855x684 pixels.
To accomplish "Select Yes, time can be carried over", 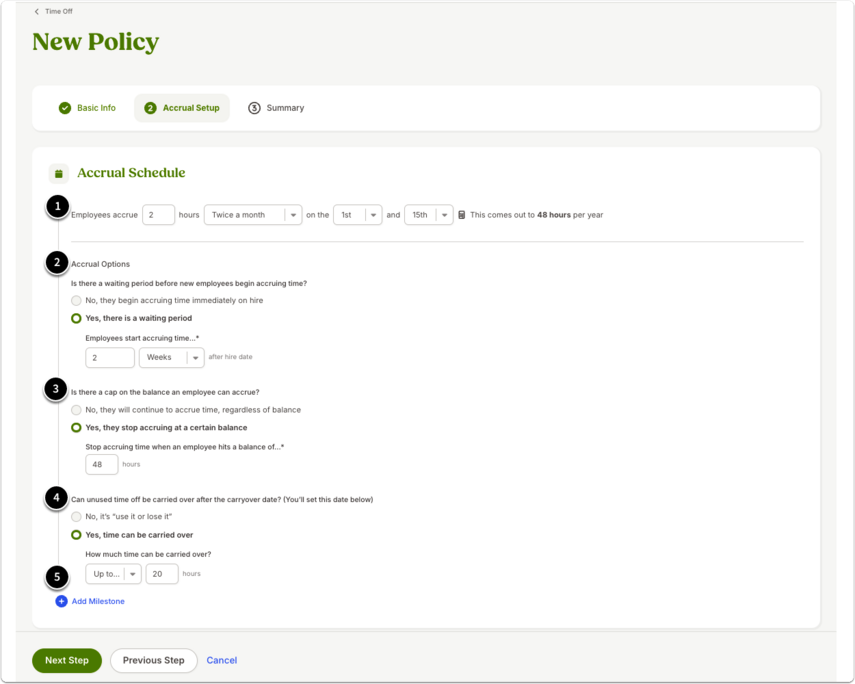I will click(76, 535).
